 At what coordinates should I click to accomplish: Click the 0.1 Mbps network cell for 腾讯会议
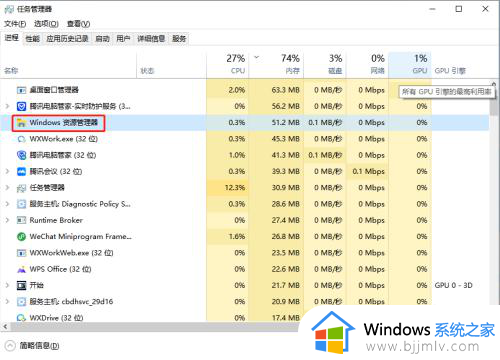click(x=367, y=172)
